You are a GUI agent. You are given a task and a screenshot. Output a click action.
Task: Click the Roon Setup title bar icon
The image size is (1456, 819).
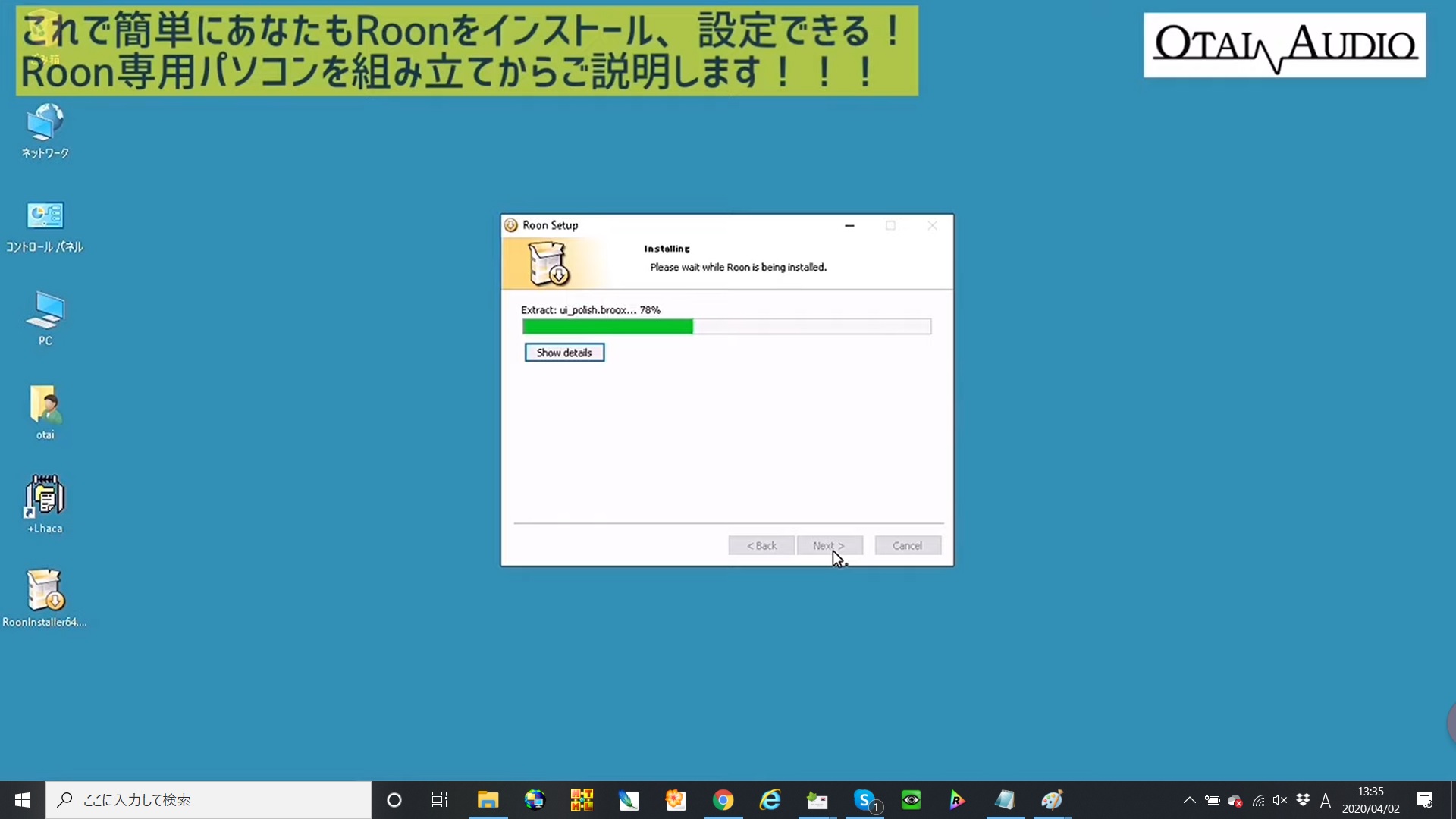point(511,225)
